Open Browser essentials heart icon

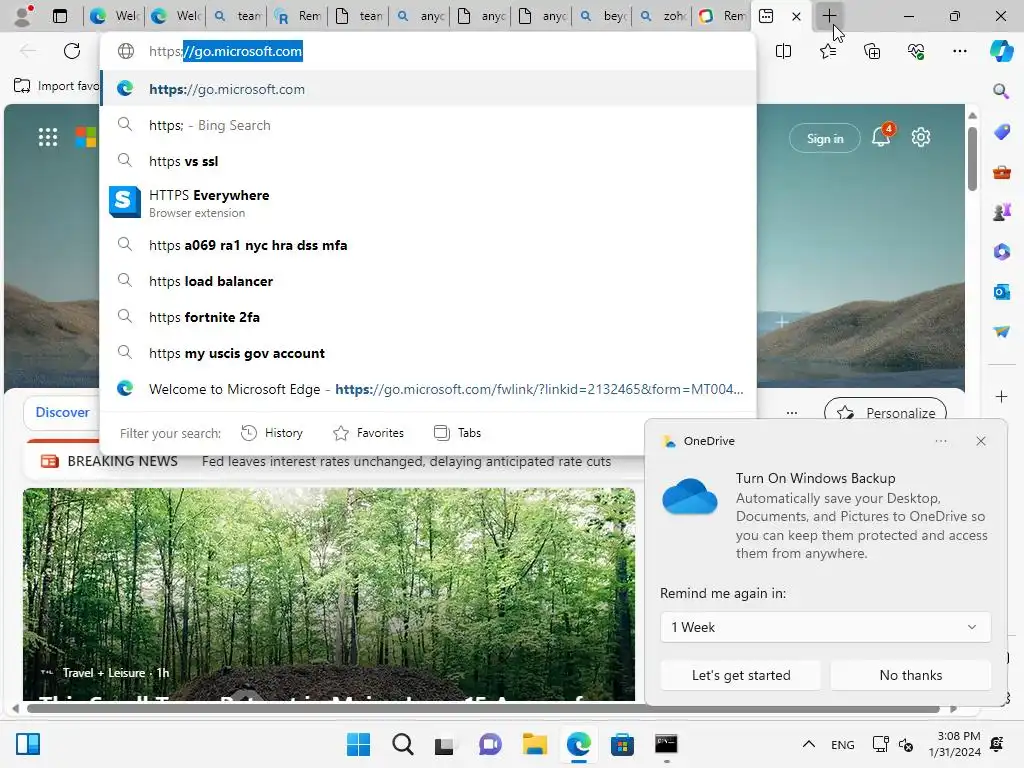click(x=916, y=51)
